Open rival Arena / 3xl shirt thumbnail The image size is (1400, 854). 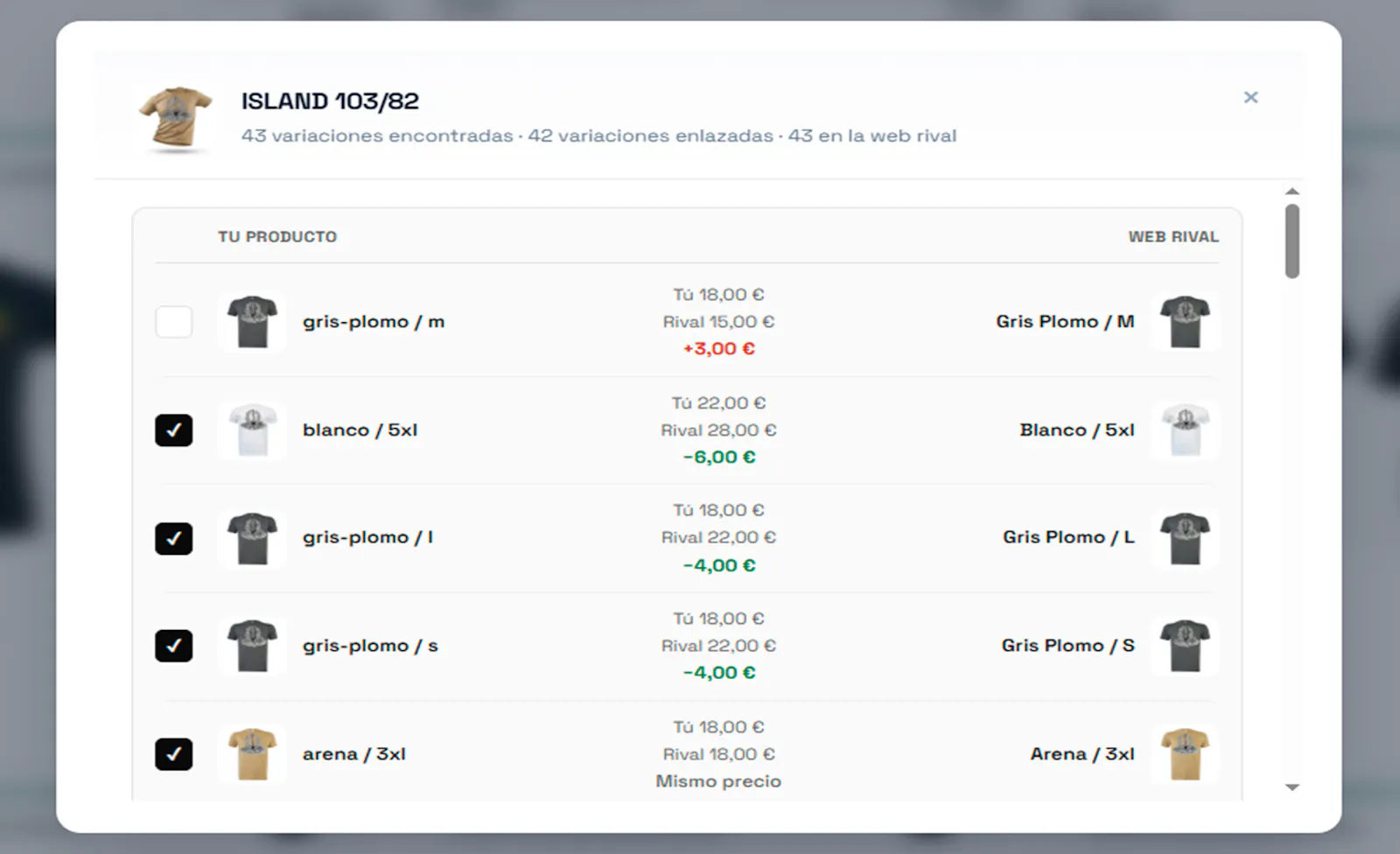(x=1186, y=754)
